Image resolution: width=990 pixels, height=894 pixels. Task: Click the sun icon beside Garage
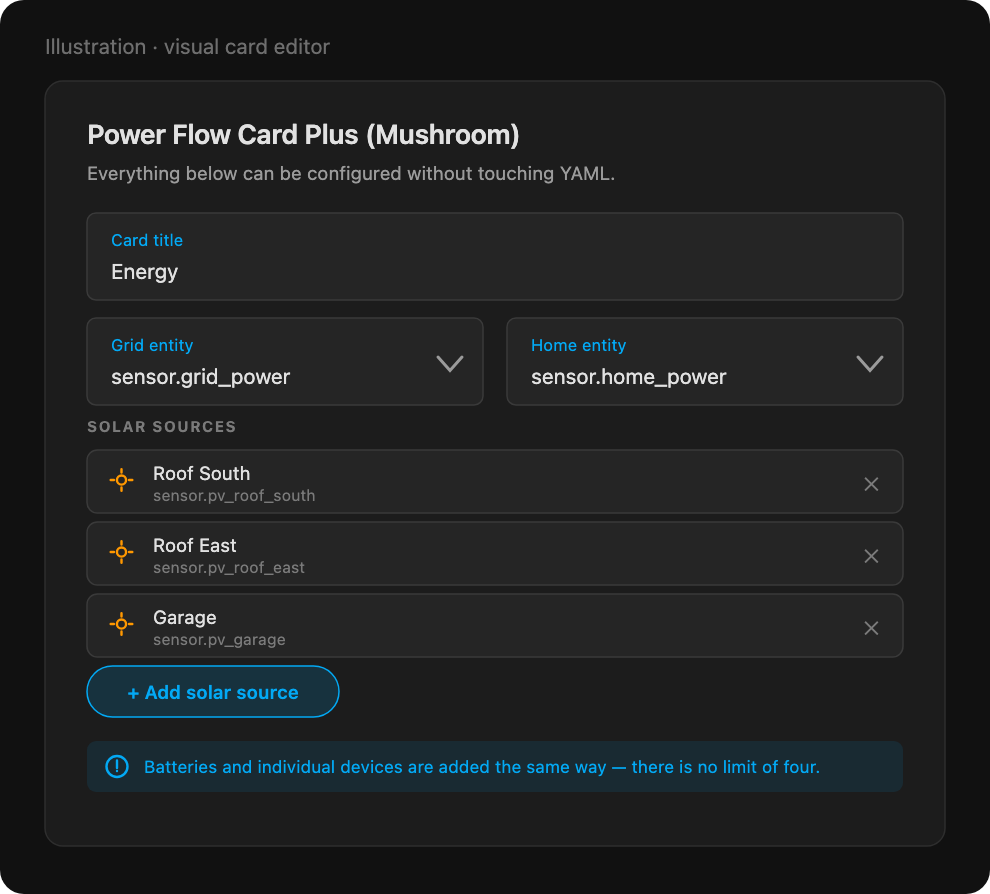[x=121, y=624]
